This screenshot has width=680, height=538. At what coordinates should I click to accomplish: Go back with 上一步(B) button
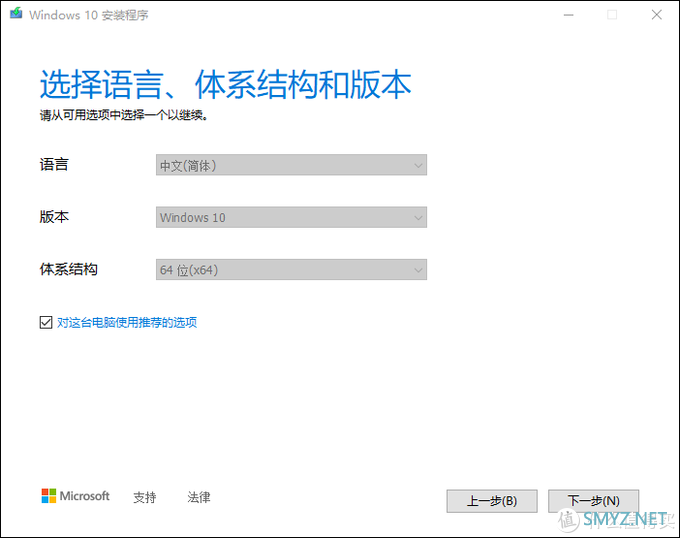tap(492, 501)
